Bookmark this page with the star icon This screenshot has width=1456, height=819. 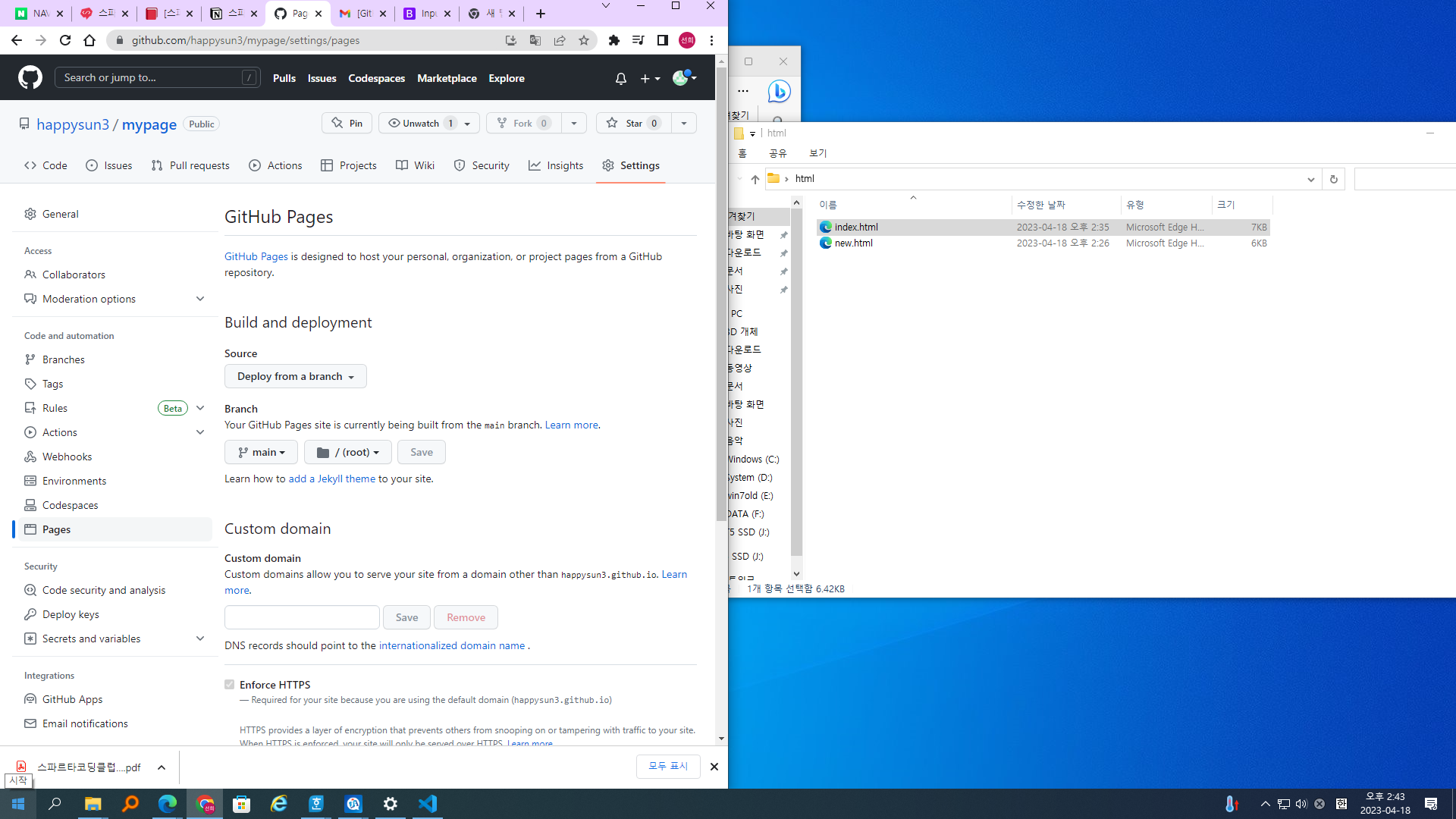[584, 40]
